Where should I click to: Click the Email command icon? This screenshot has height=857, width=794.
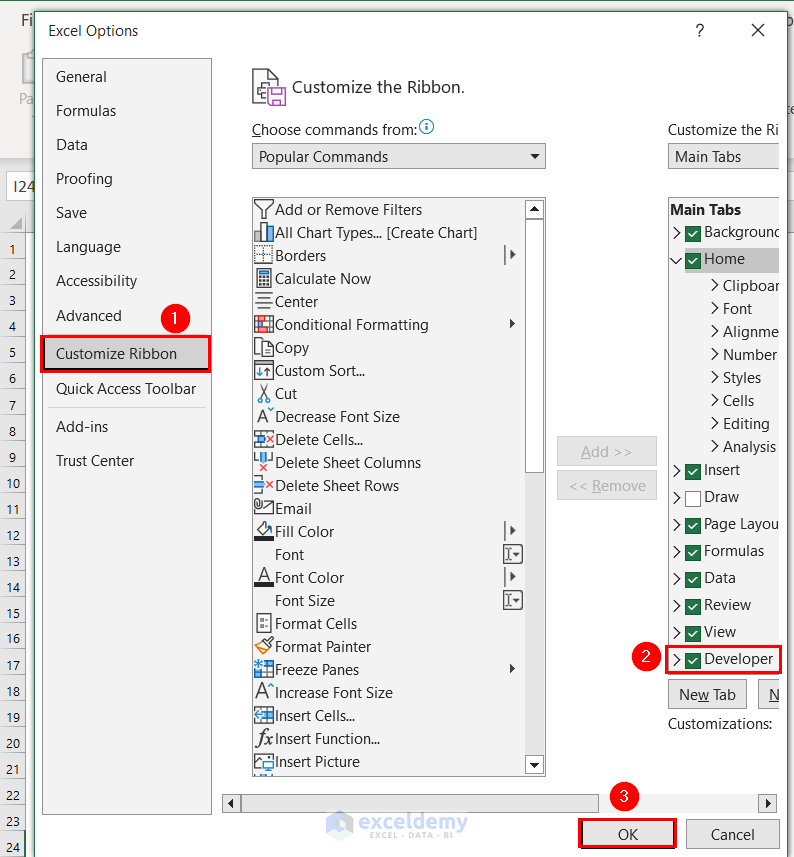tap(264, 507)
